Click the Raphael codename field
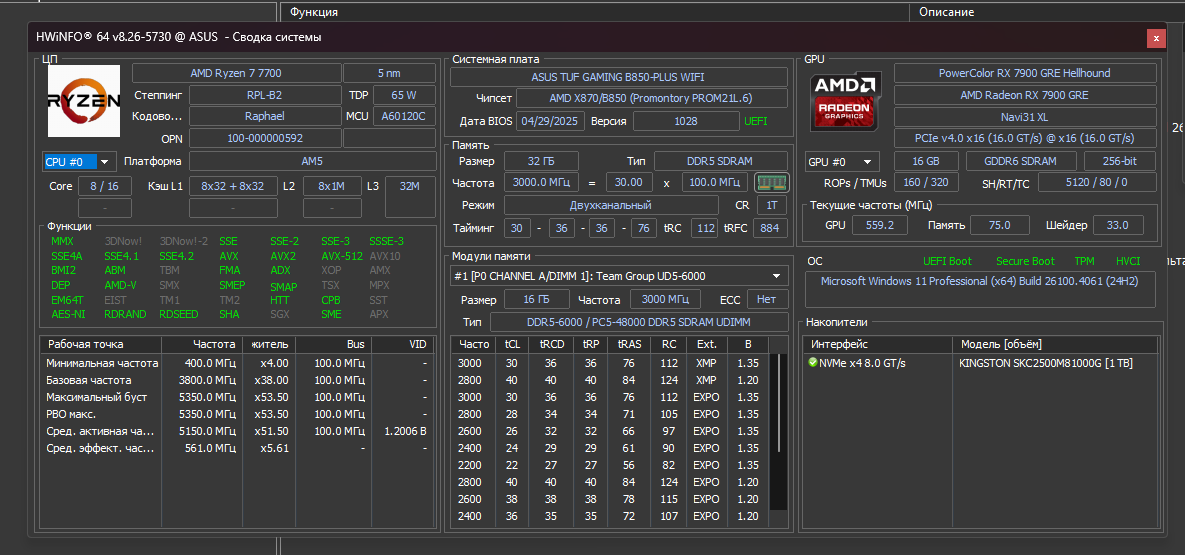The width and height of the screenshot is (1185, 555). pos(265,116)
